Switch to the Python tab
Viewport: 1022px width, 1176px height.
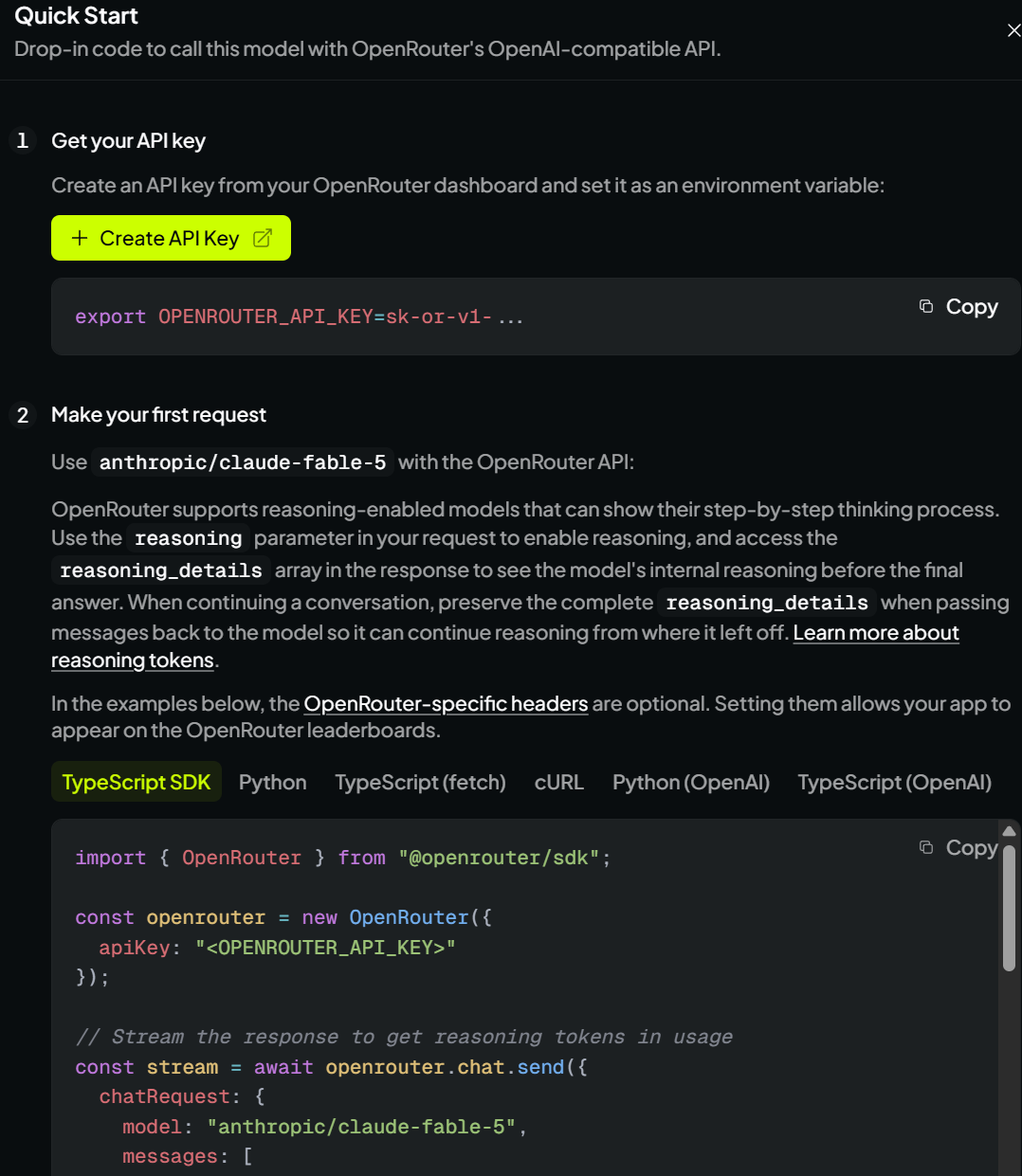click(x=273, y=782)
